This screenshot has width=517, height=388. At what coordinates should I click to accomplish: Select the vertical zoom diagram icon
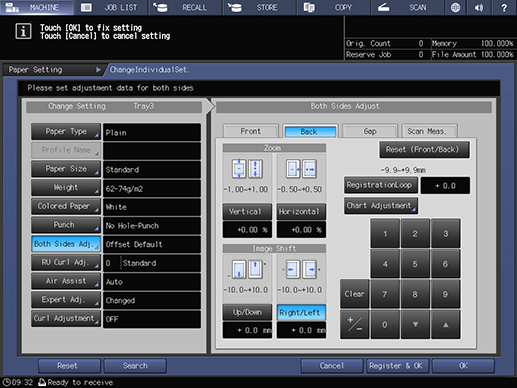pos(247,169)
